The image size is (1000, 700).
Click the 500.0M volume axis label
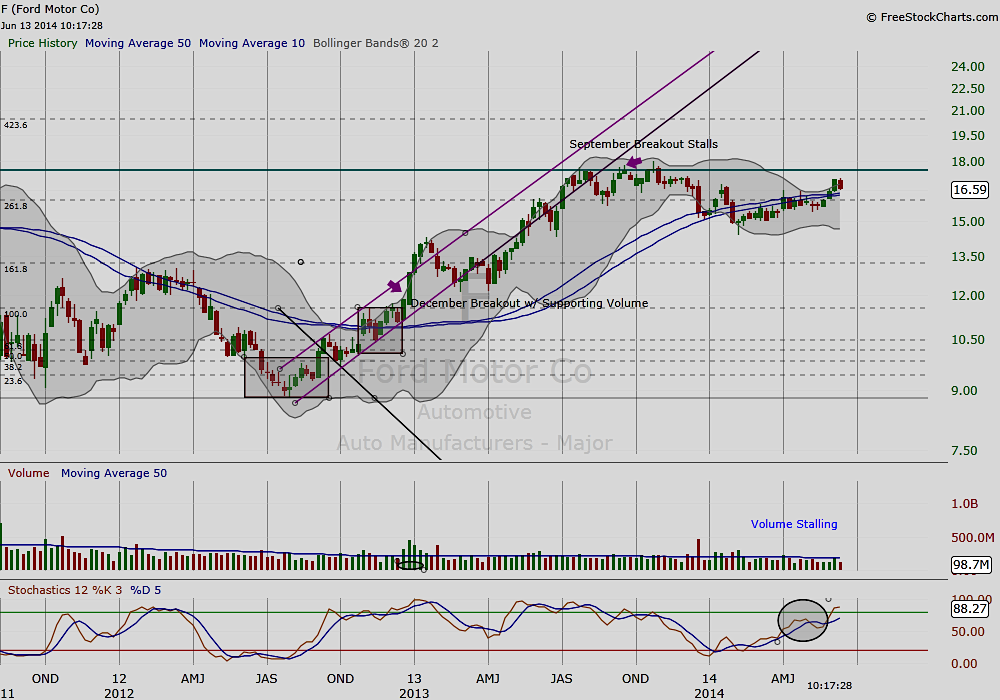[973, 537]
